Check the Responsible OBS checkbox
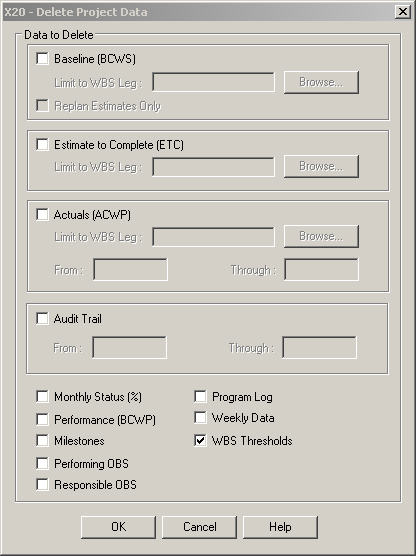This screenshot has width=416, height=556. 42,484
